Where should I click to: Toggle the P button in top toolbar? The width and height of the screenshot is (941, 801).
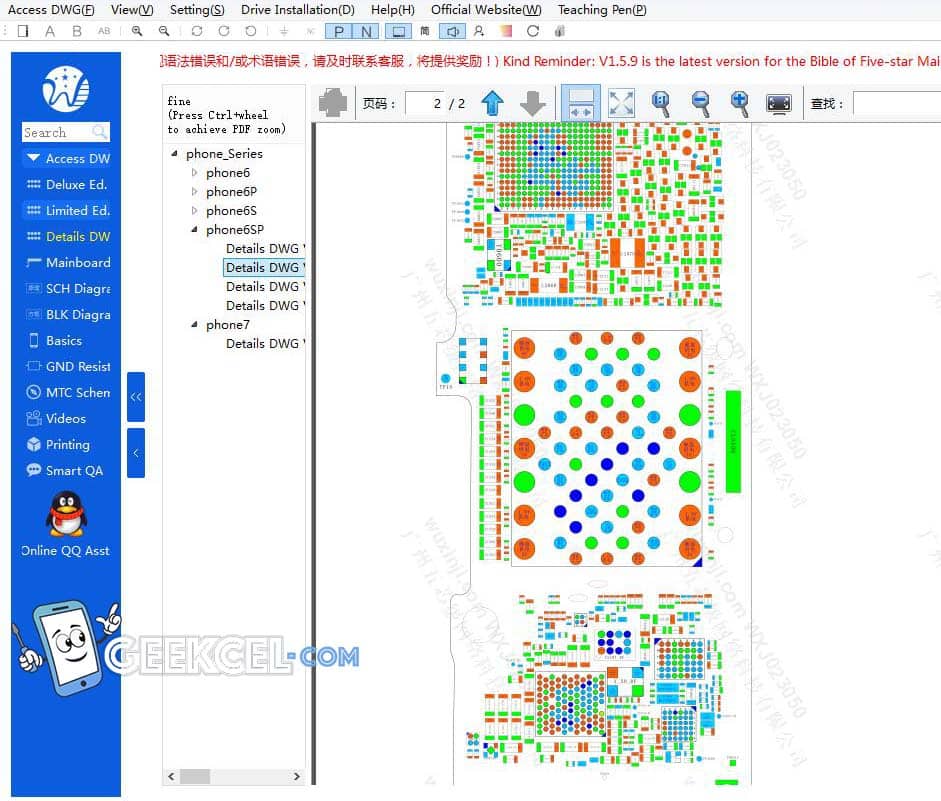point(340,32)
